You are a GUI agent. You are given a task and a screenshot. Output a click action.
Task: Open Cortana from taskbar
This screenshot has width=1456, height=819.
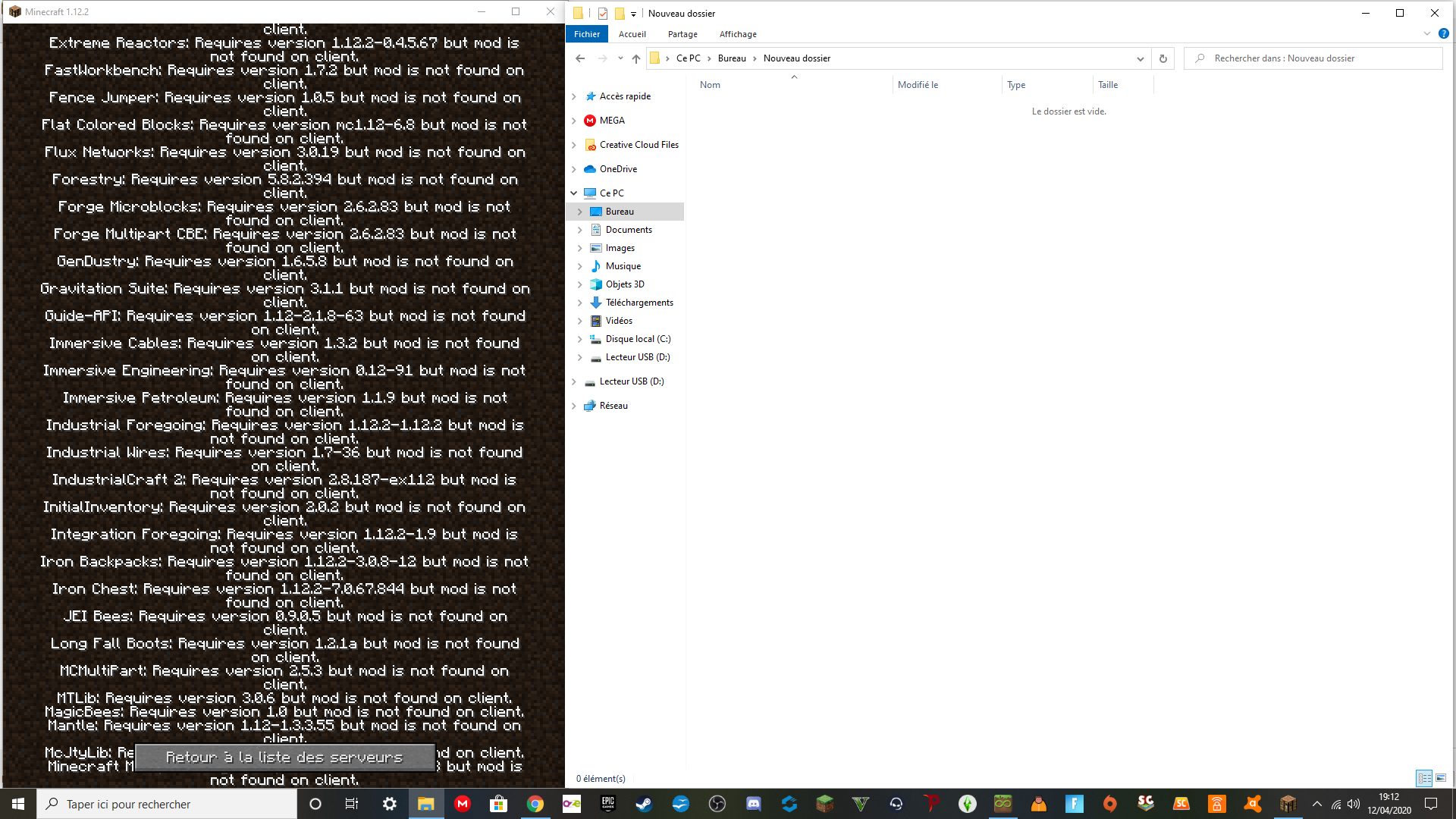pos(315,804)
